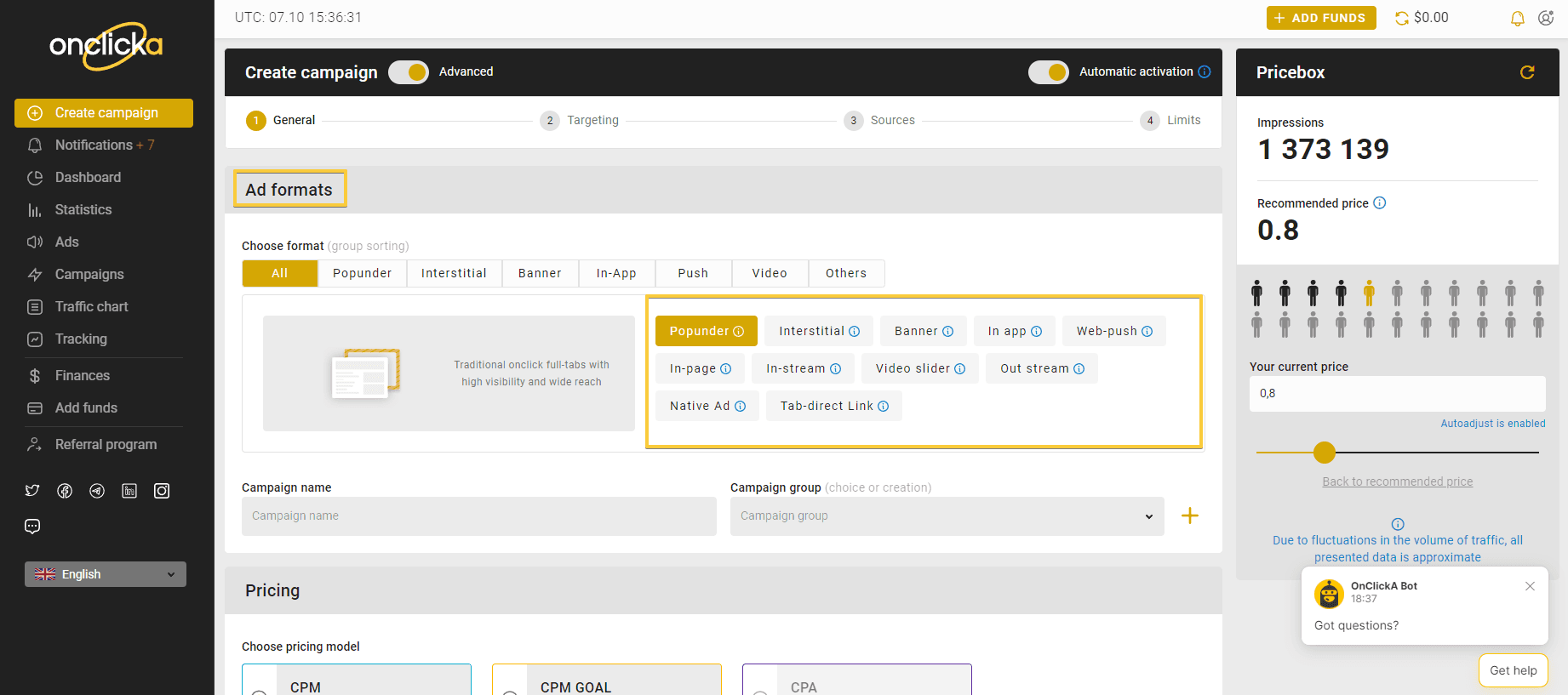Screen dimensions: 1568x695
Task: Click the Recommended price info icon
Action: click(x=1380, y=203)
